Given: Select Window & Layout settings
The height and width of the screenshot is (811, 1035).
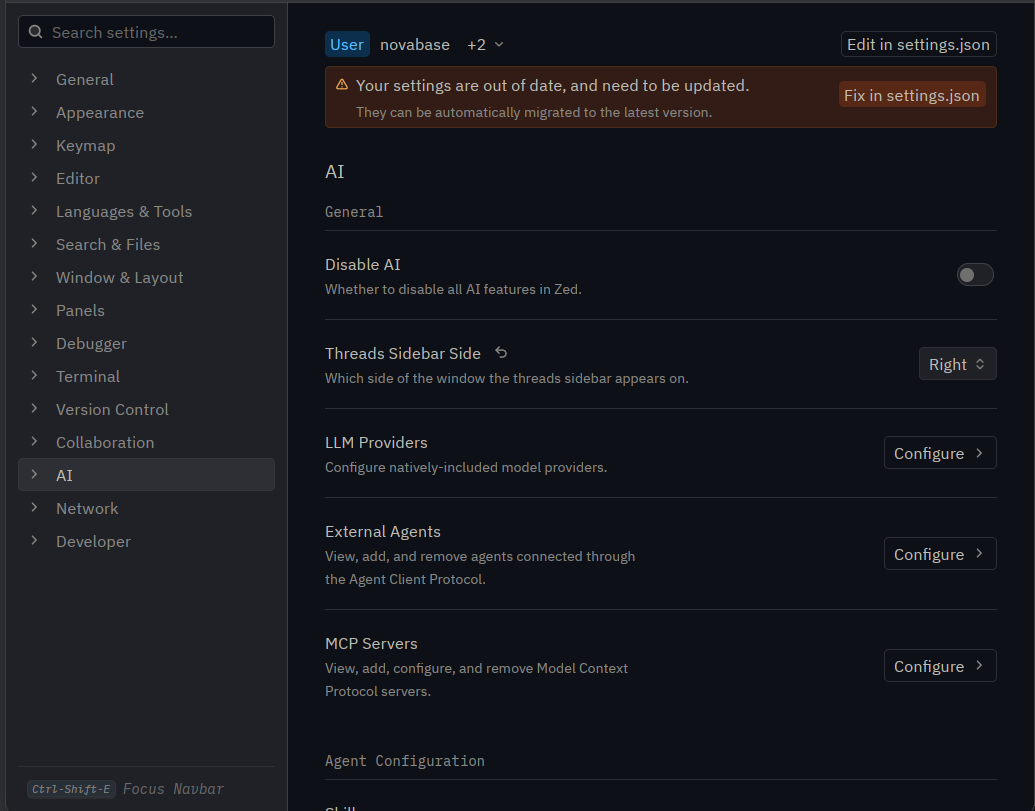Looking at the screenshot, I should click(x=146, y=277).
